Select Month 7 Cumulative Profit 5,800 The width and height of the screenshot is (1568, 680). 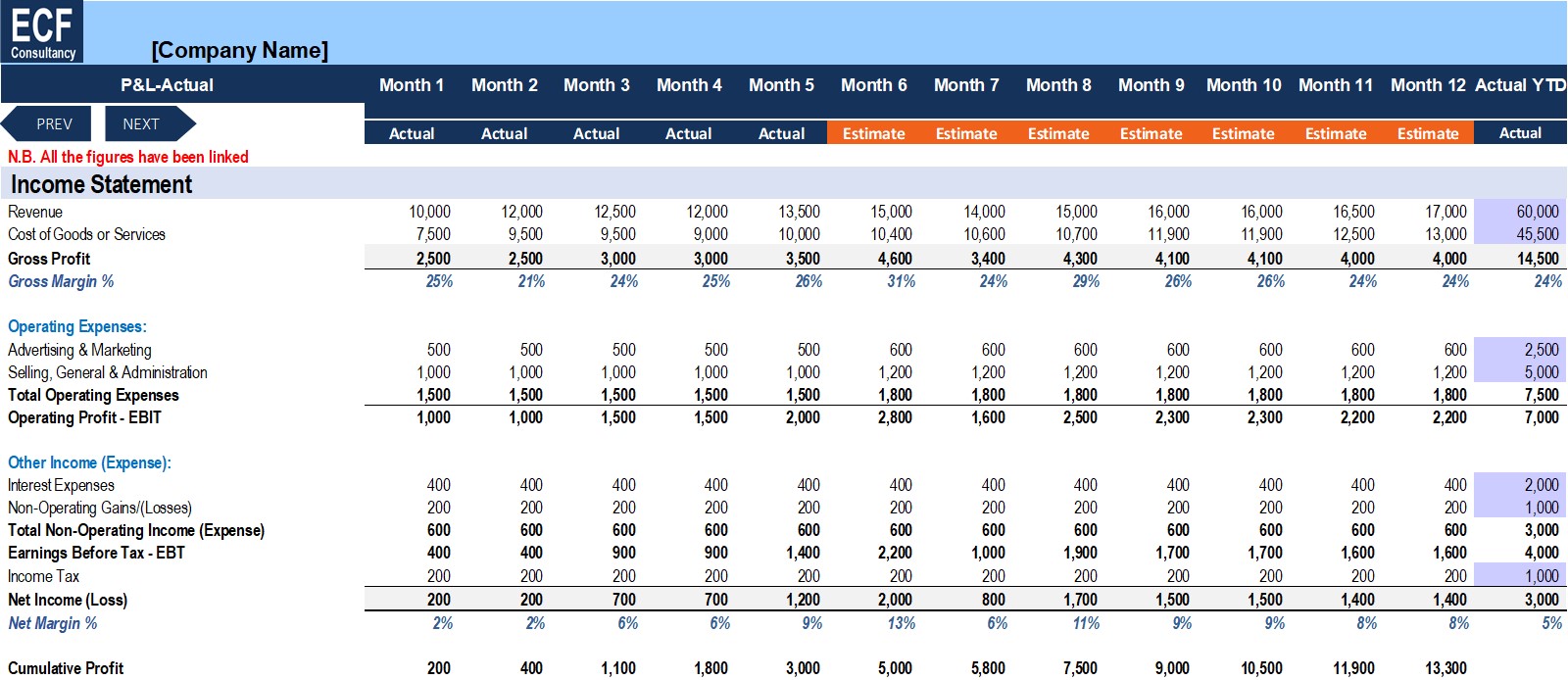(x=987, y=668)
